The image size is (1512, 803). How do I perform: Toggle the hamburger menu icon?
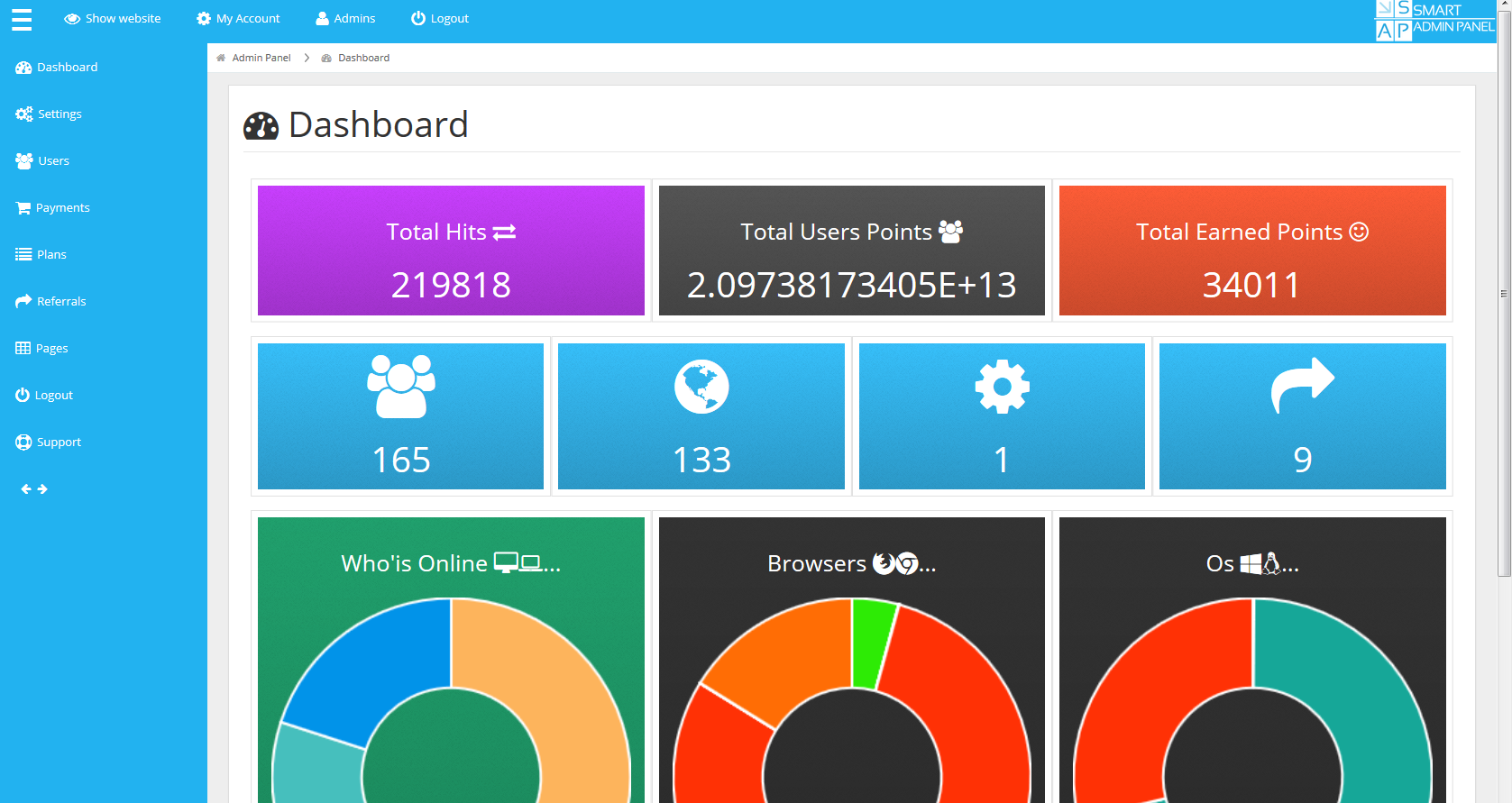tap(22, 19)
